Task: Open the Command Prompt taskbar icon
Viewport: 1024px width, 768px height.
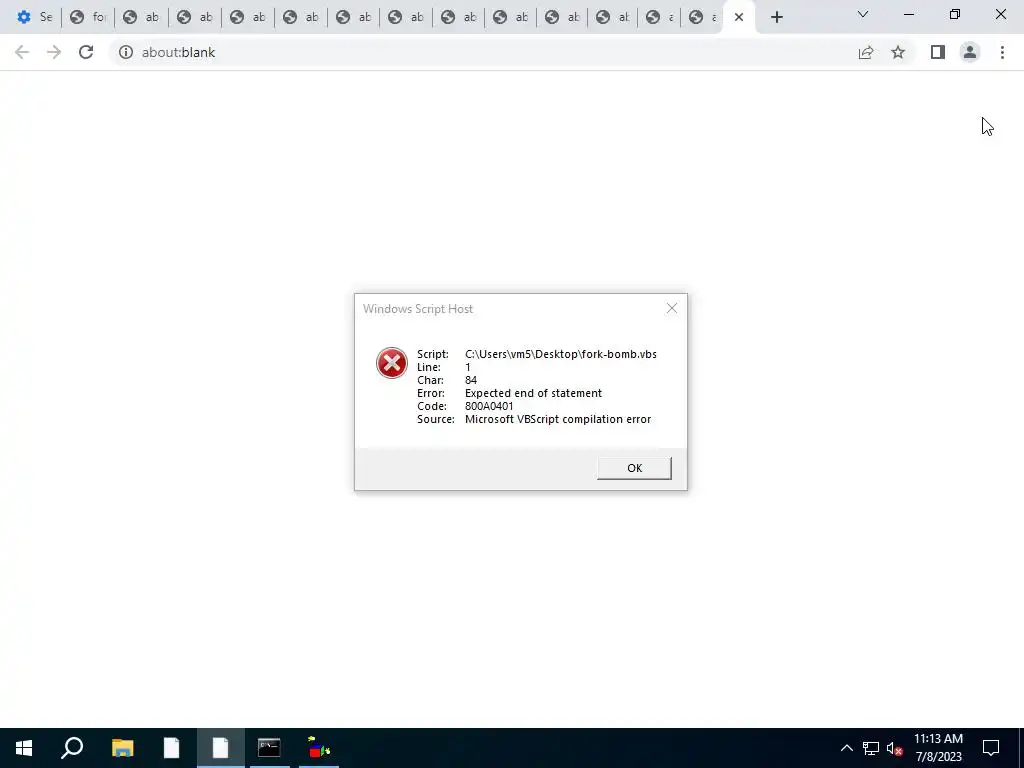Action: click(x=269, y=748)
